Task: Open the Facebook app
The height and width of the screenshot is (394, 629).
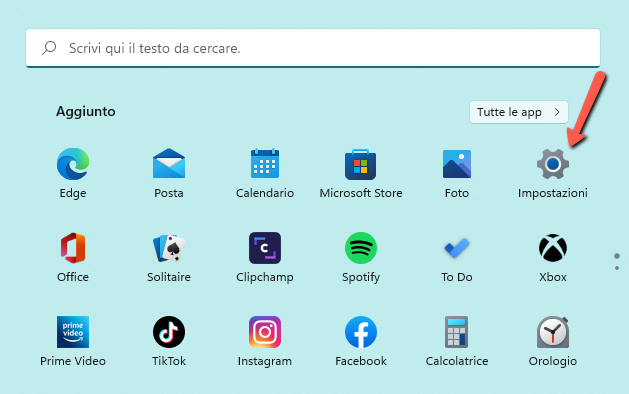Action: click(361, 332)
